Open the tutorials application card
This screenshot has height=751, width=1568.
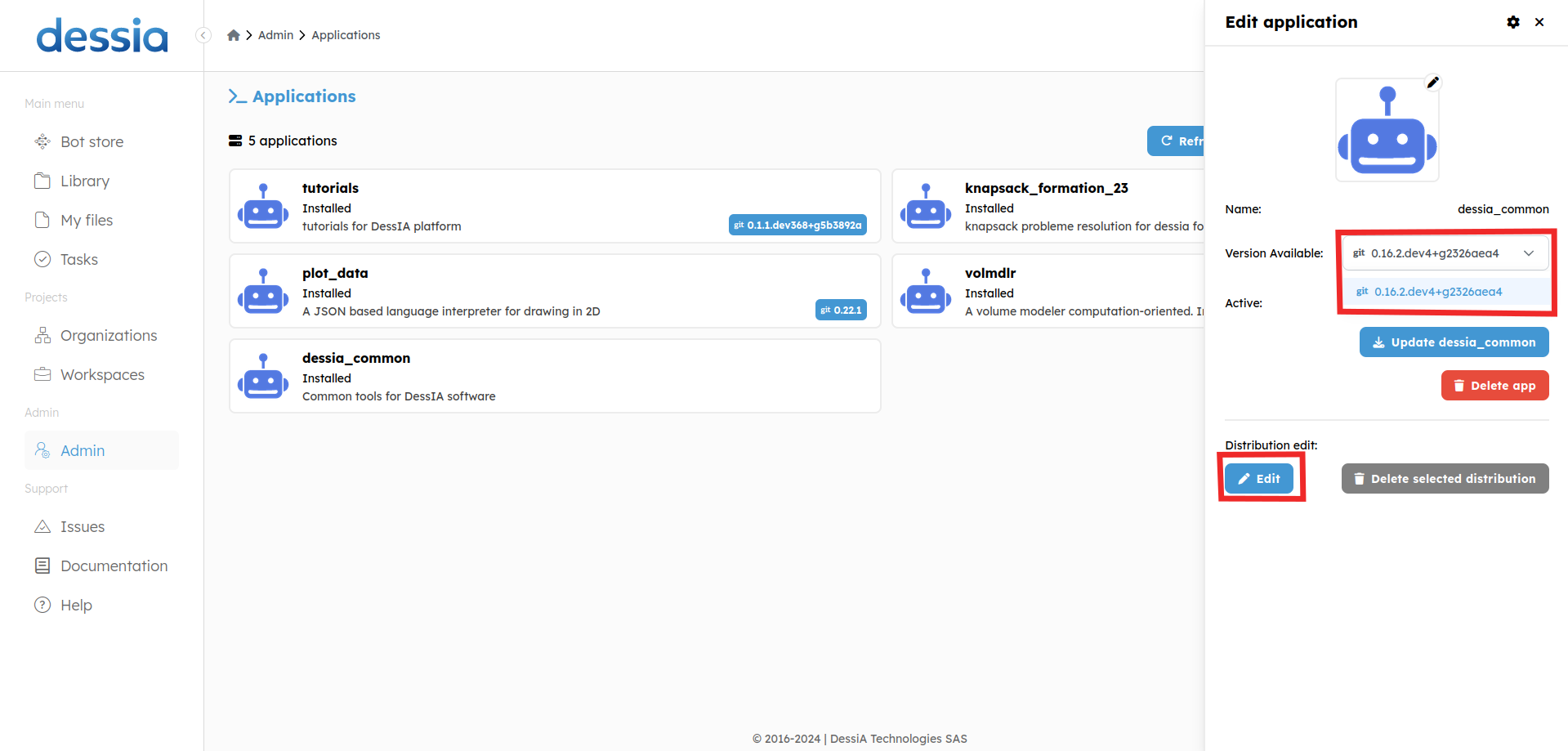coord(555,206)
